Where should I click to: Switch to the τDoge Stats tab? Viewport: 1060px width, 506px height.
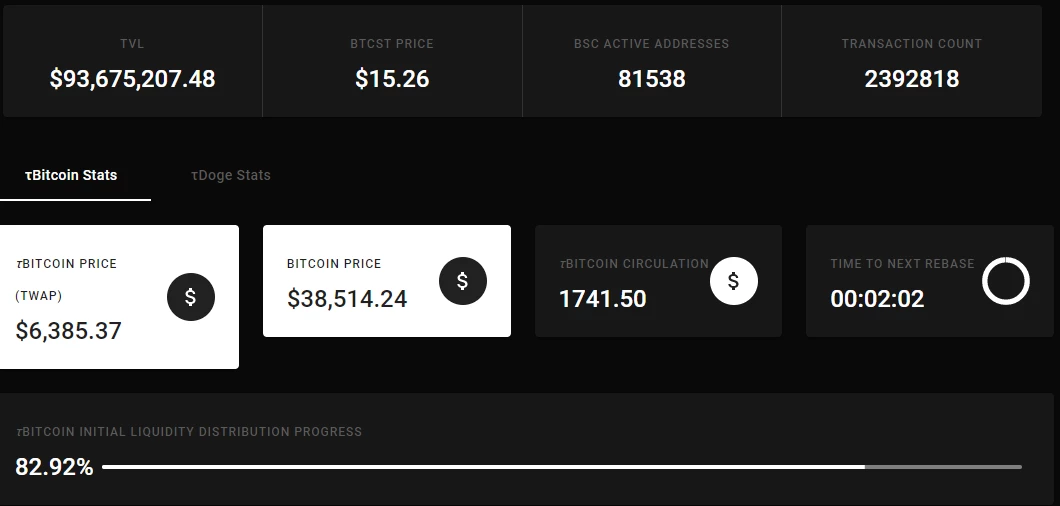[231, 175]
